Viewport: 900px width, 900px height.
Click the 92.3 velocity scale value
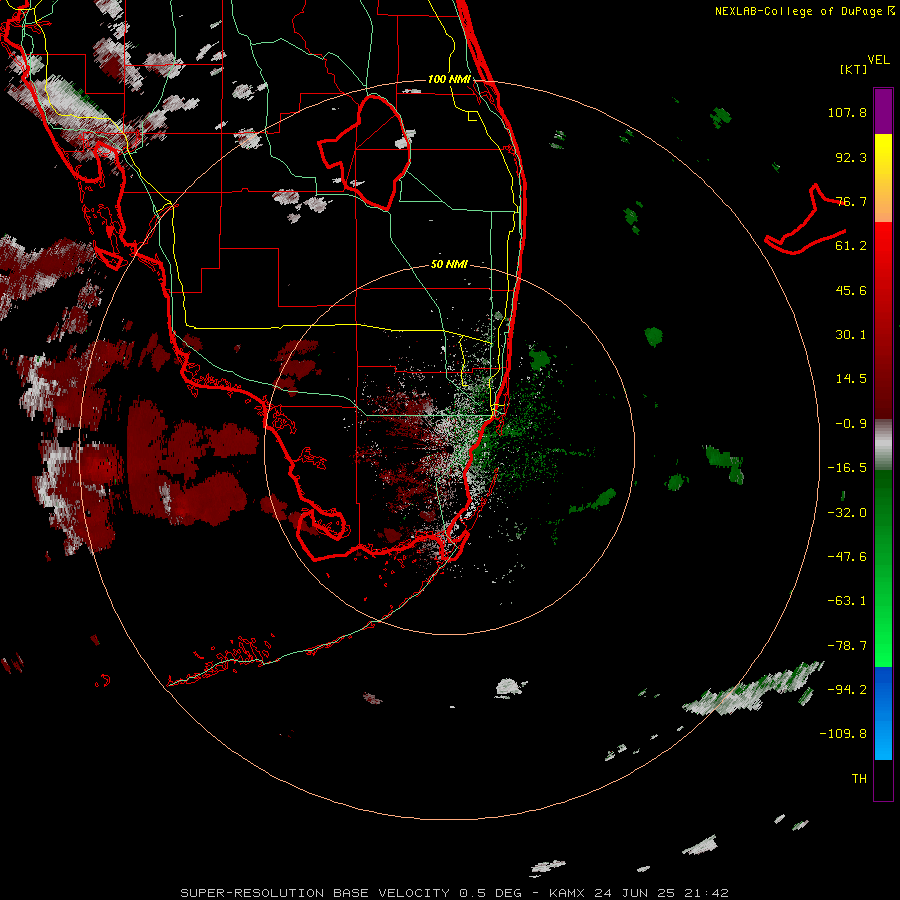pyautogui.click(x=851, y=157)
